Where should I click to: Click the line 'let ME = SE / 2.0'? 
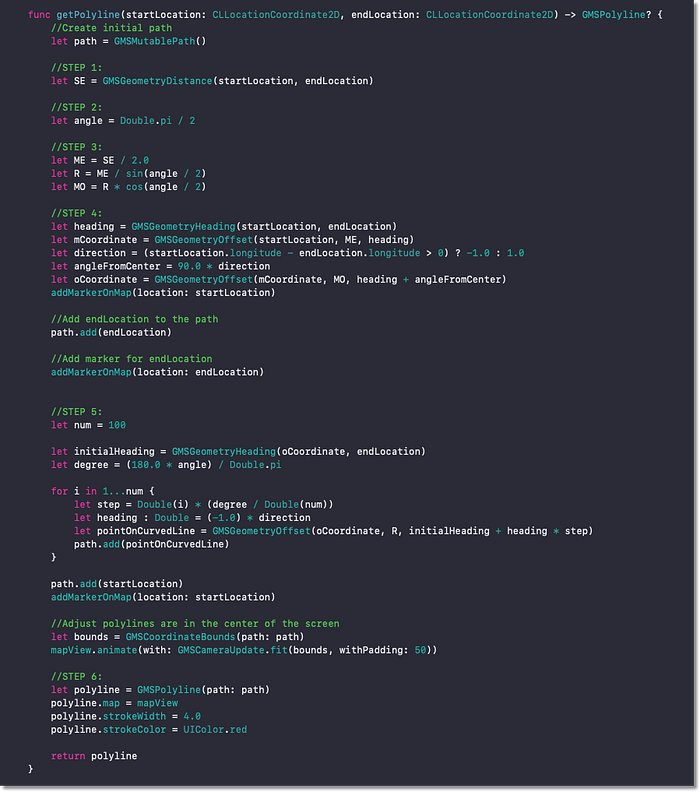[99, 160]
